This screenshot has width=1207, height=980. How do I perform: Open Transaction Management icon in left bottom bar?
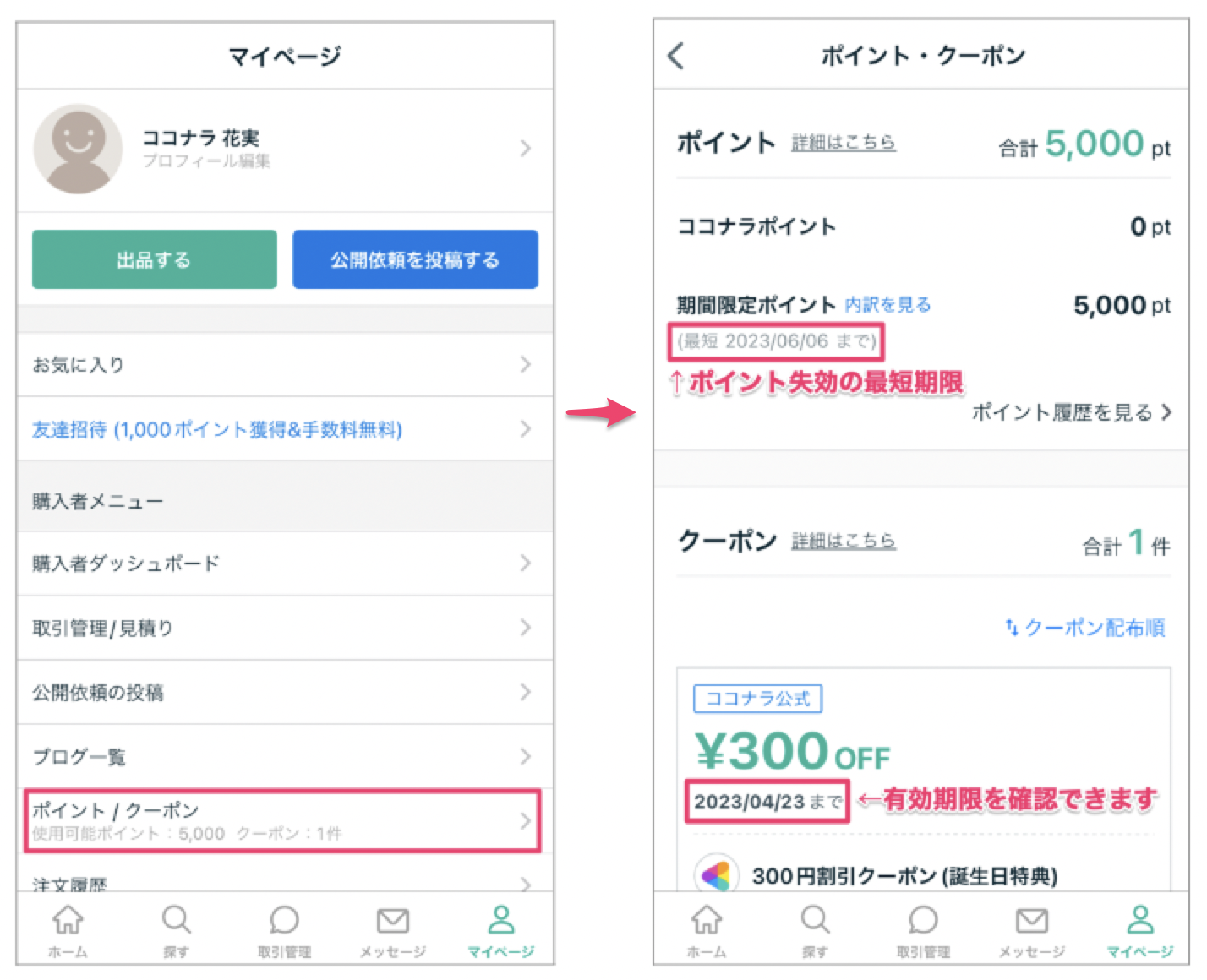pos(284,921)
